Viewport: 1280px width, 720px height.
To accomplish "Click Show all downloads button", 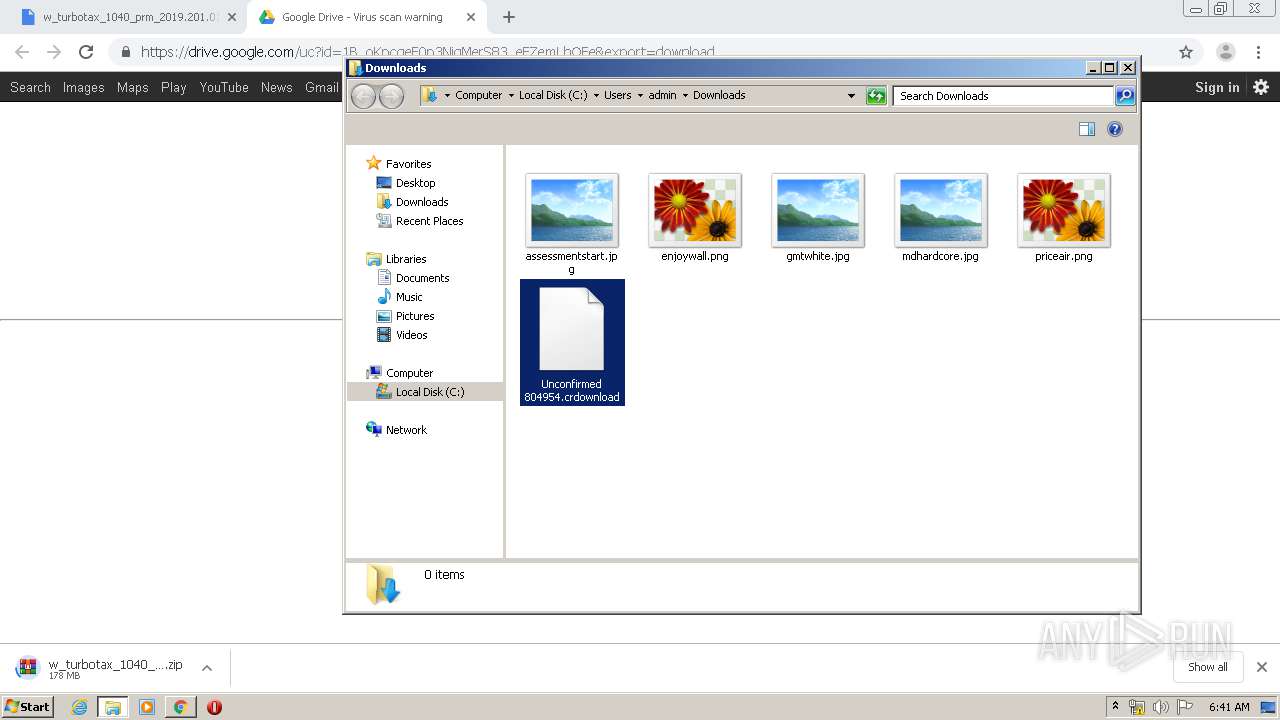I will coord(1207,667).
